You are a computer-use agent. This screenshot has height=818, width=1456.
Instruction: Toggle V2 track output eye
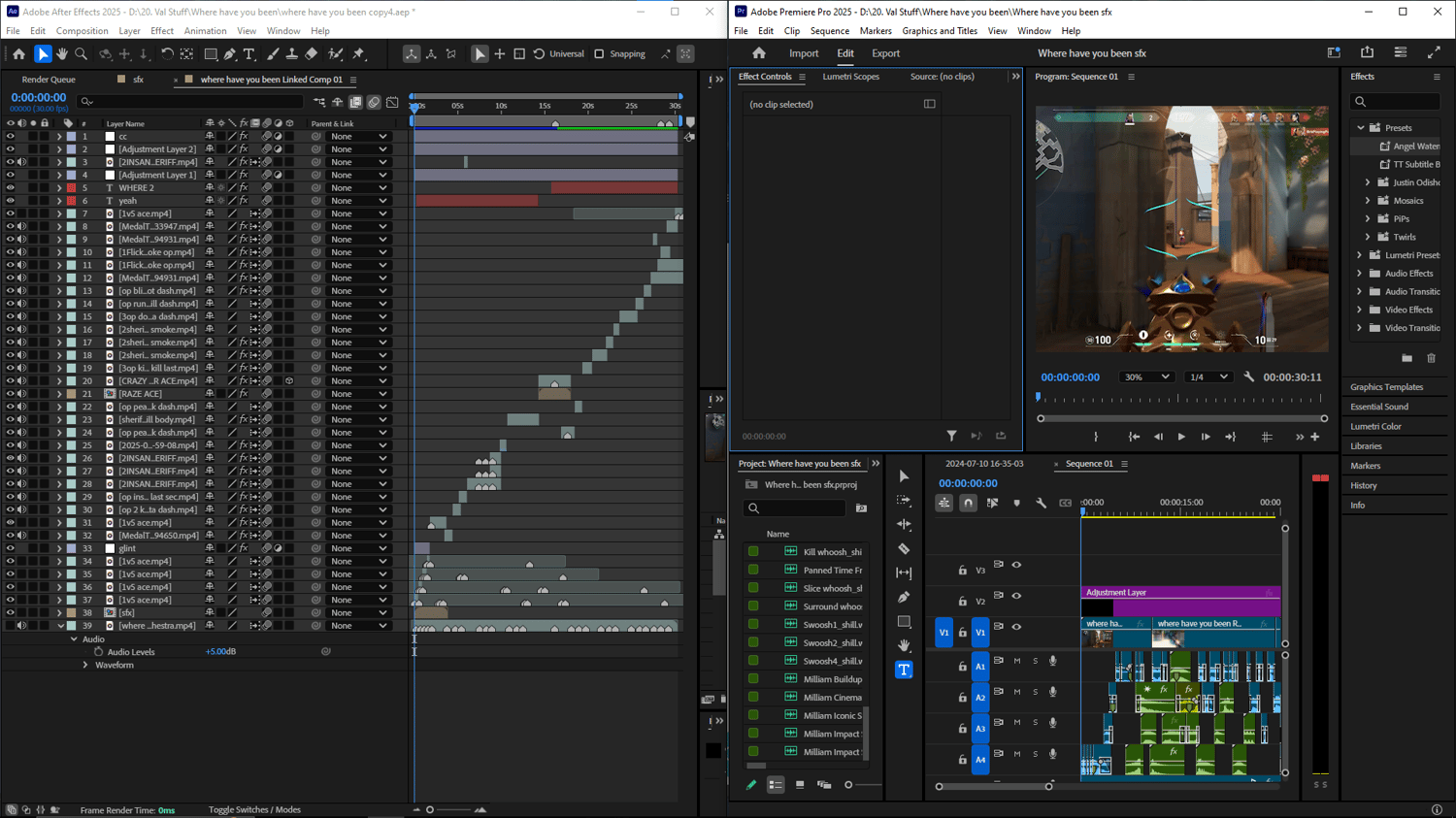(x=1016, y=596)
